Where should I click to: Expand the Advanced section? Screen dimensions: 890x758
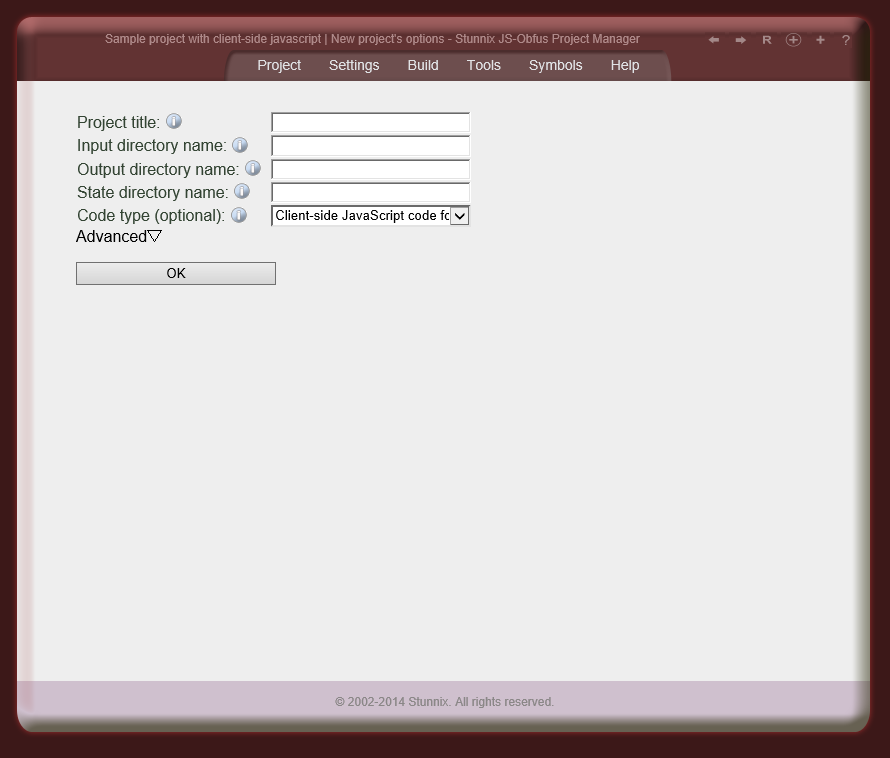tap(119, 237)
